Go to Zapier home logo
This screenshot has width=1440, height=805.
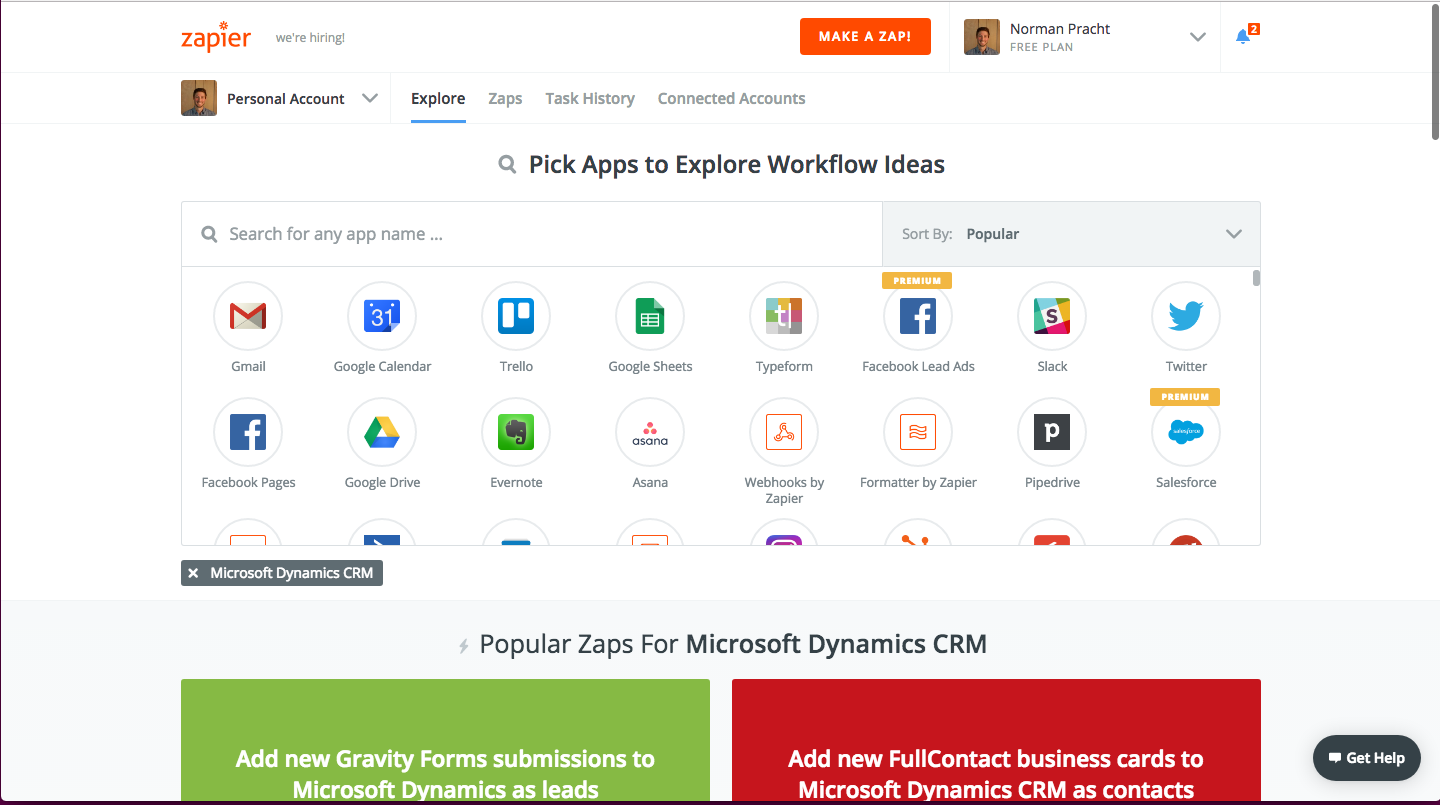point(216,36)
